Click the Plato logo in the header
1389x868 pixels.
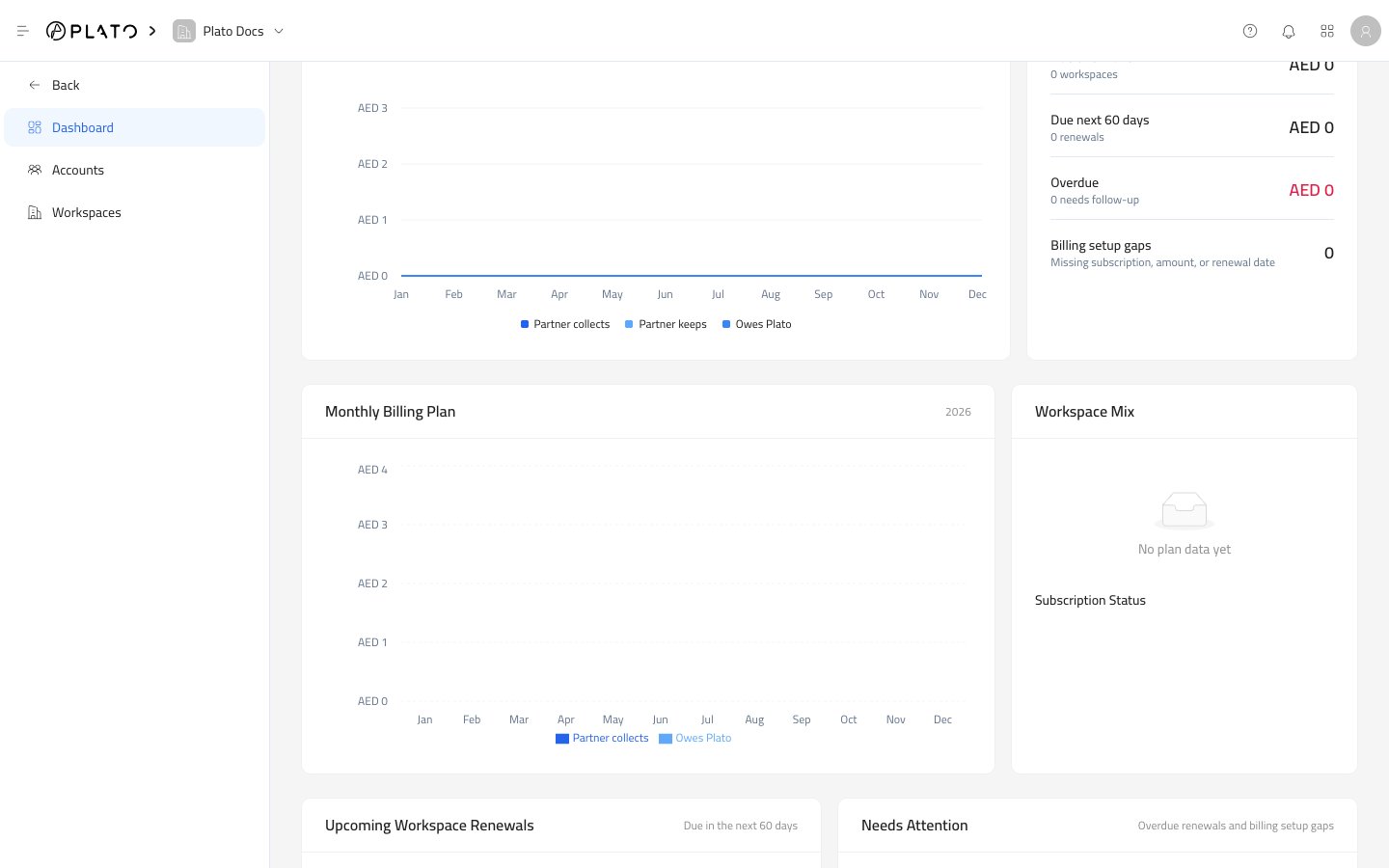[x=92, y=31]
